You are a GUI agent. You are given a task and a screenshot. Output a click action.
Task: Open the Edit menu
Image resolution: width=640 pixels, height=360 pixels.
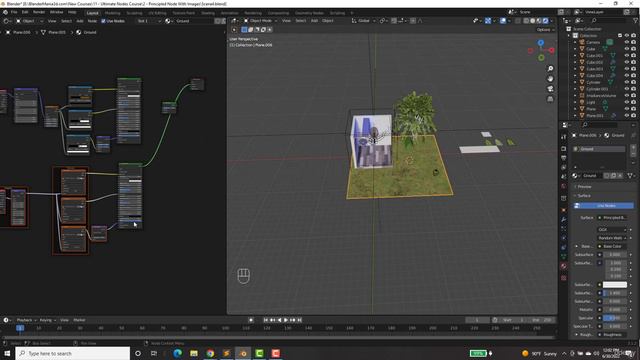(25, 12)
